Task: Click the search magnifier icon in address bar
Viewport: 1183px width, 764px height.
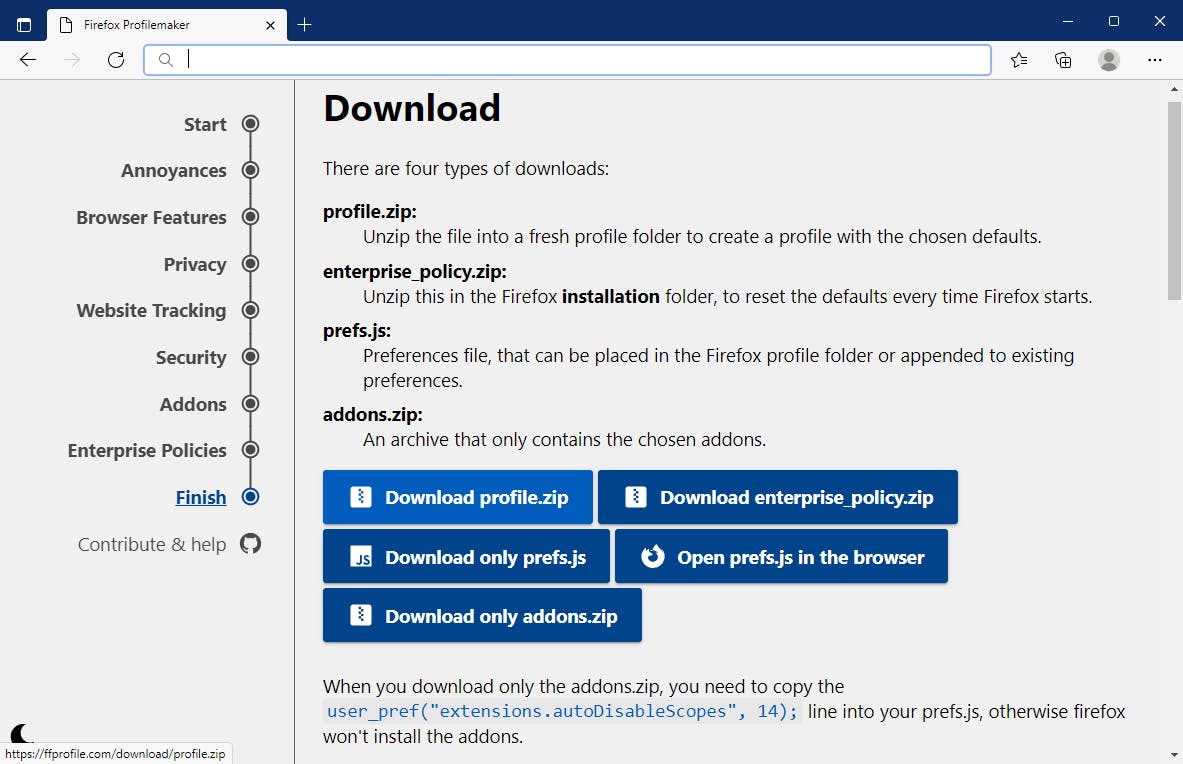Action: (166, 60)
